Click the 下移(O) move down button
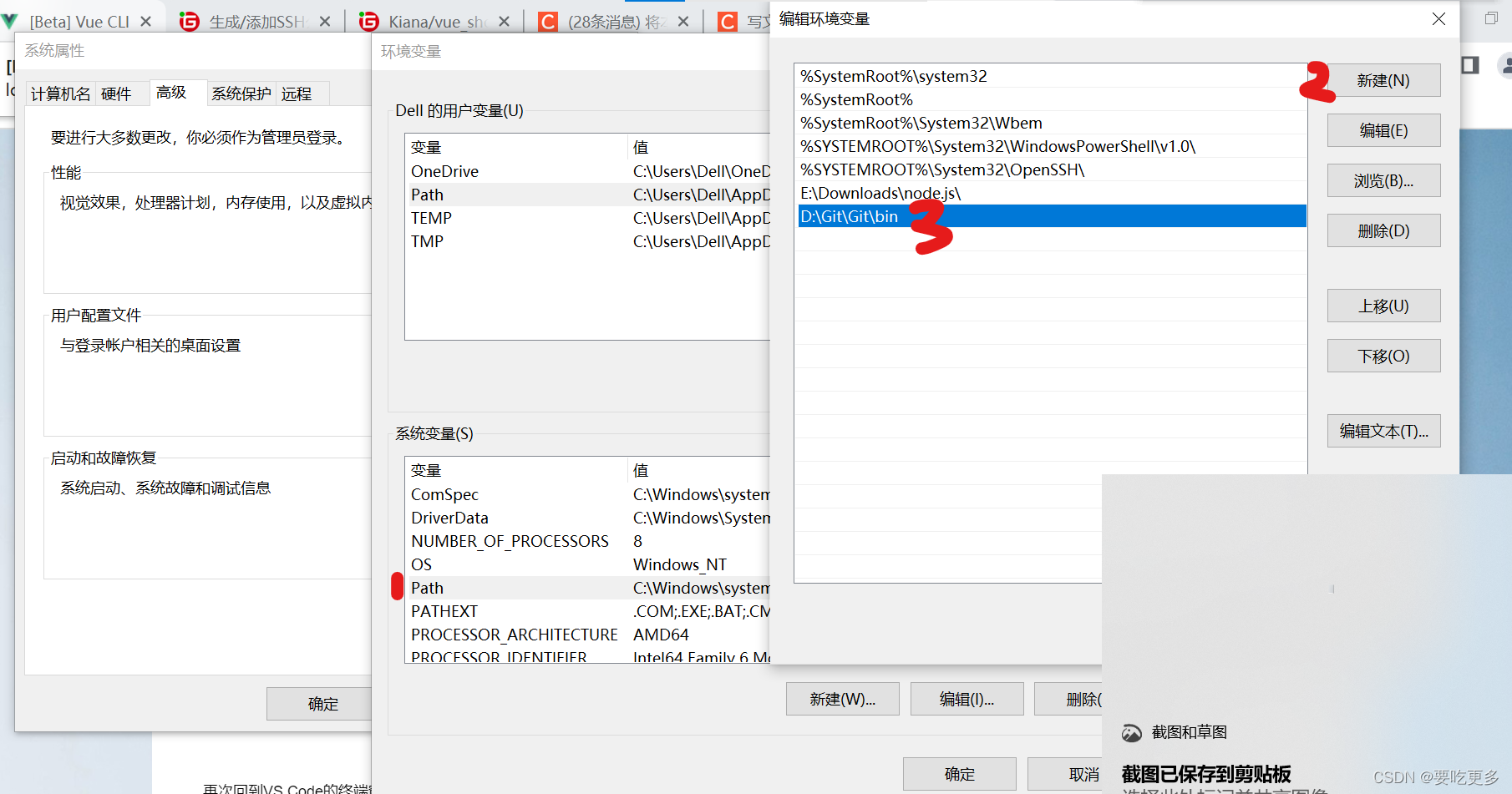The height and width of the screenshot is (794, 1512). tap(1383, 356)
